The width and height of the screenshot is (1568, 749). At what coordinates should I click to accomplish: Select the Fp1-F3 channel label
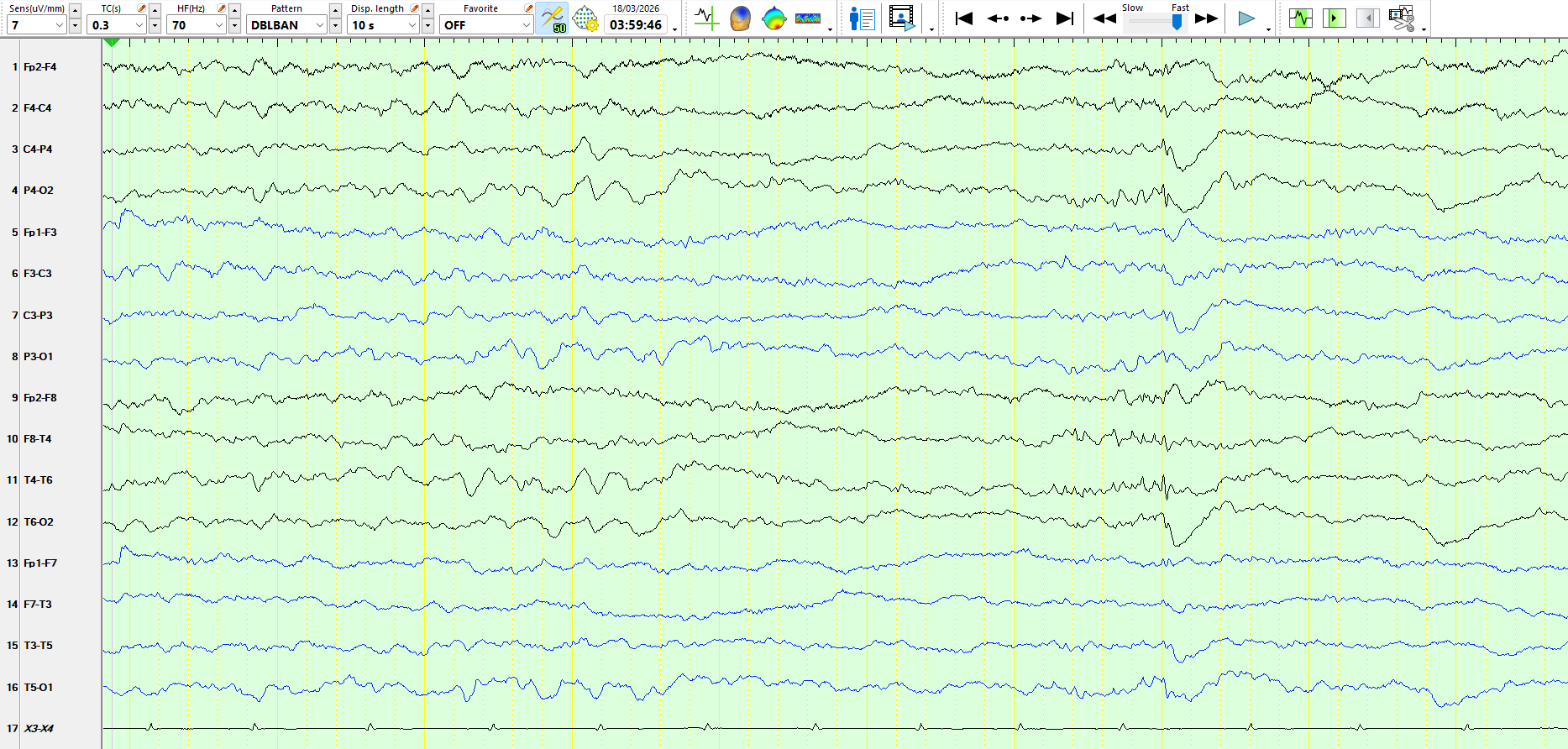point(39,233)
